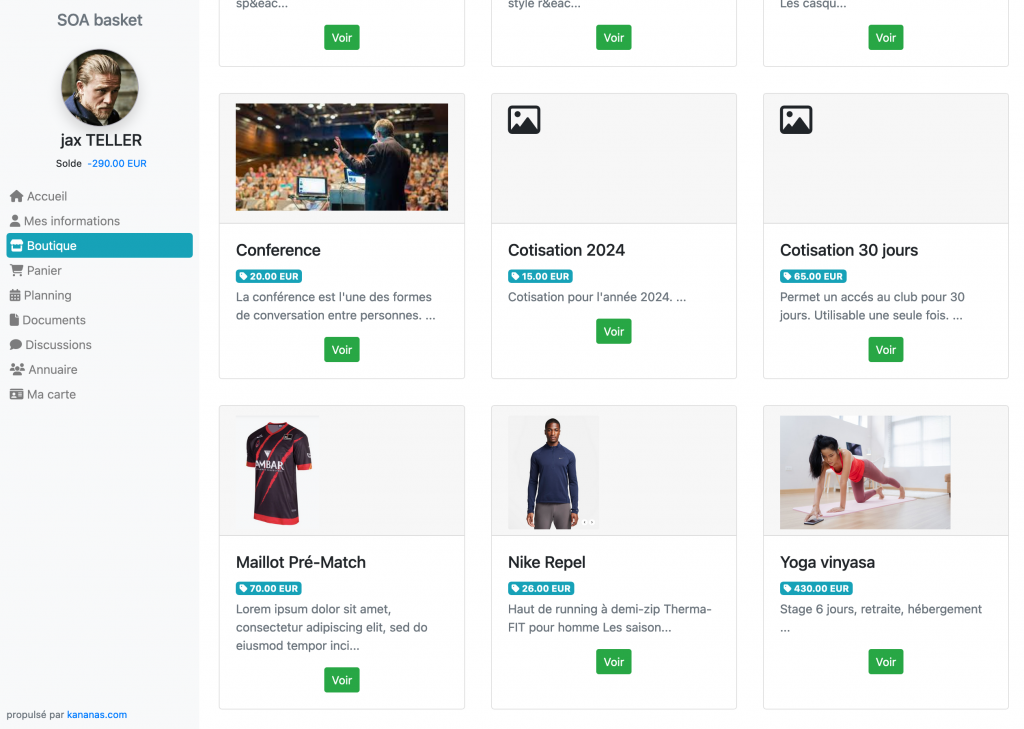This screenshot has width=1024, height=729.
Task: Click the SOA basket title
Action: click(x=100, y=20)
